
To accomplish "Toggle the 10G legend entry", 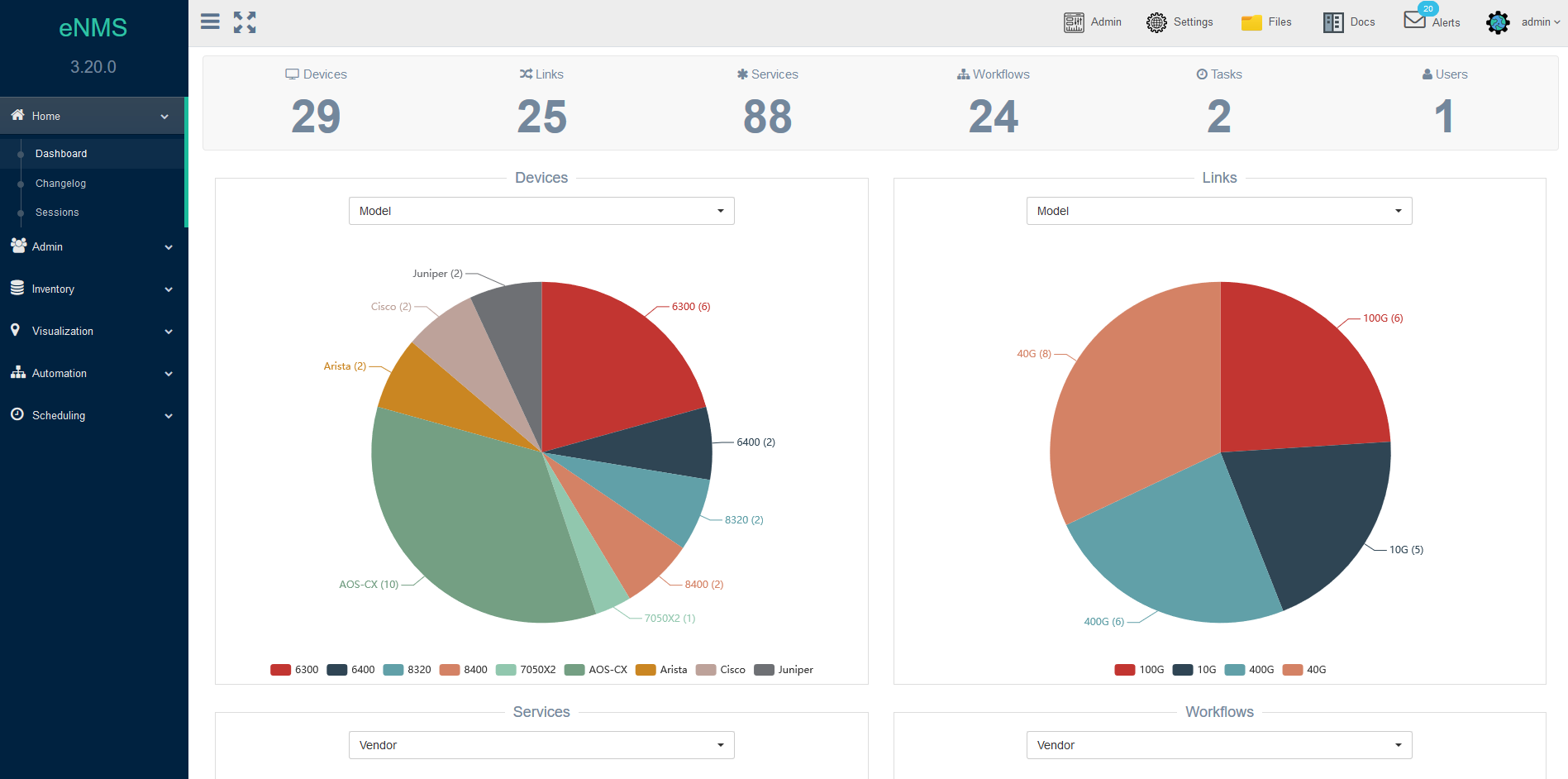I will click(x=1194, y=670).
